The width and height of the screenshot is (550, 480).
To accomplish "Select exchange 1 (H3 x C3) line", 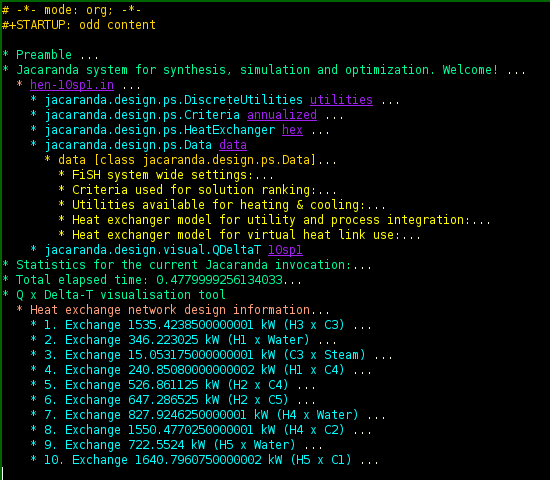I will tap(201, 325).
